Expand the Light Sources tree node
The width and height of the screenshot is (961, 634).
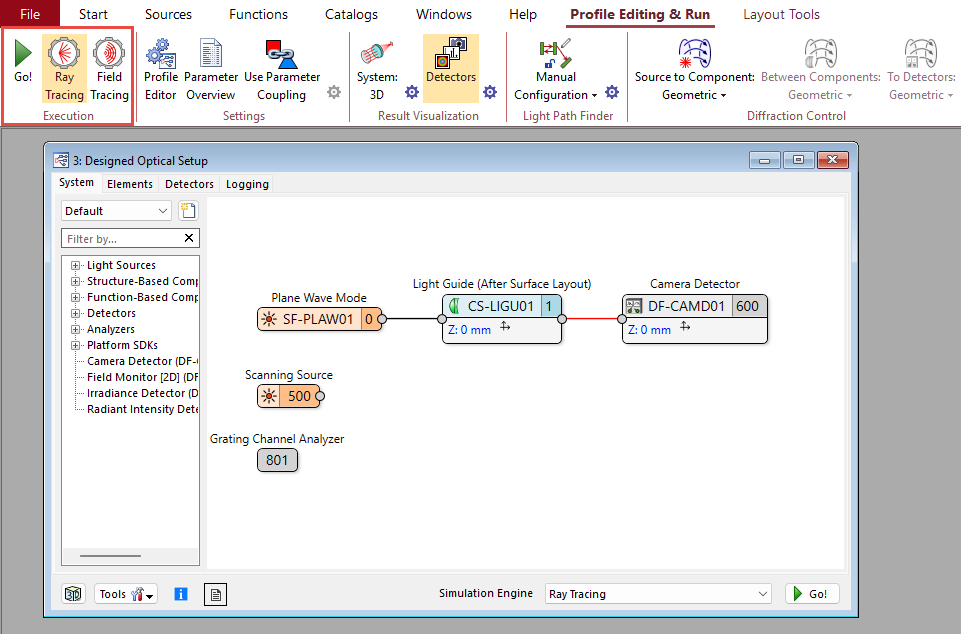76,265
